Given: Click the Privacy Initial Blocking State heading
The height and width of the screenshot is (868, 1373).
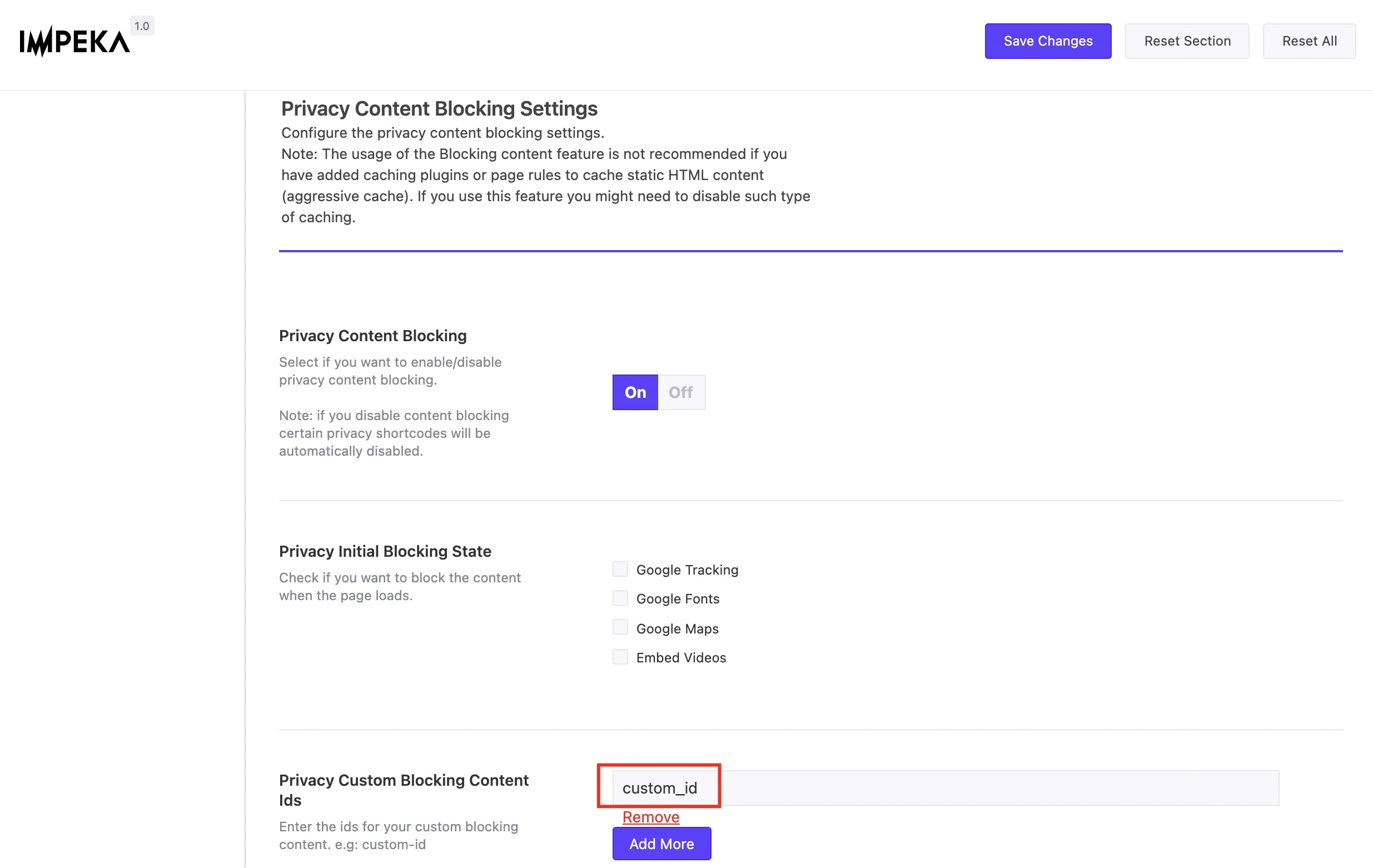Looking at the screenshot, I should point(385,551).
